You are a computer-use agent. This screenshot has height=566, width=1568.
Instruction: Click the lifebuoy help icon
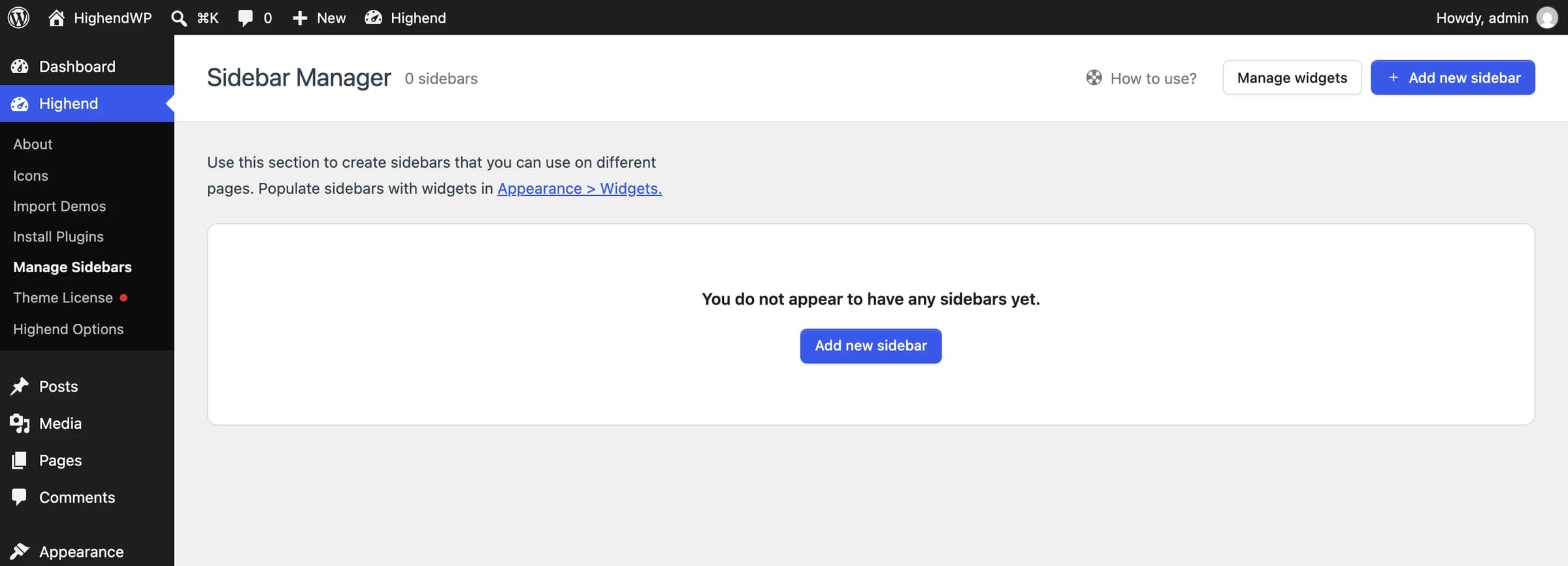[1094, 78]
